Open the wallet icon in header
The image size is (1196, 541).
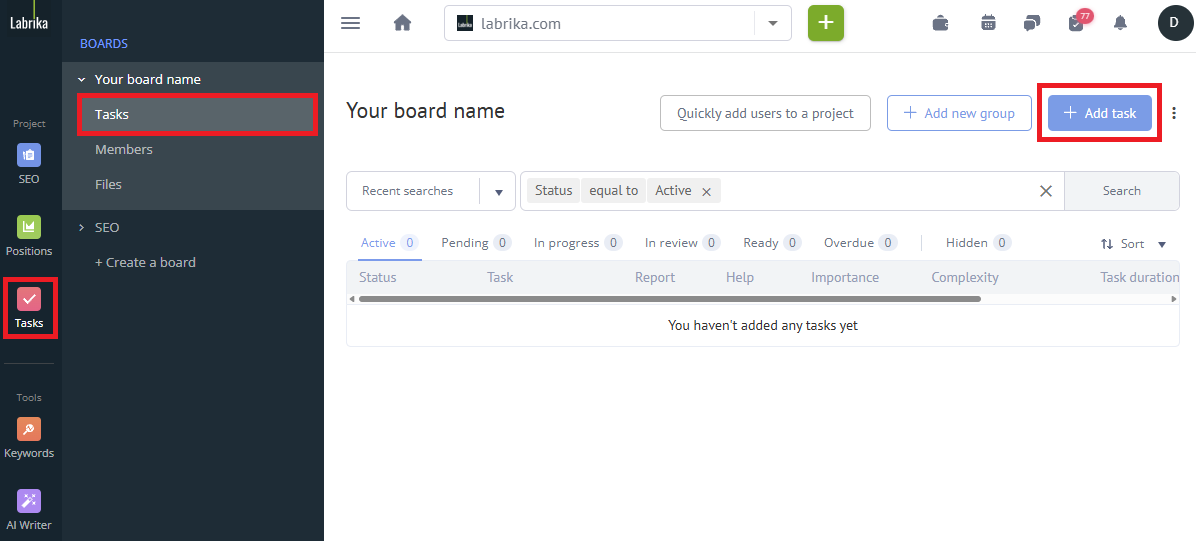[x=940, y=23]
